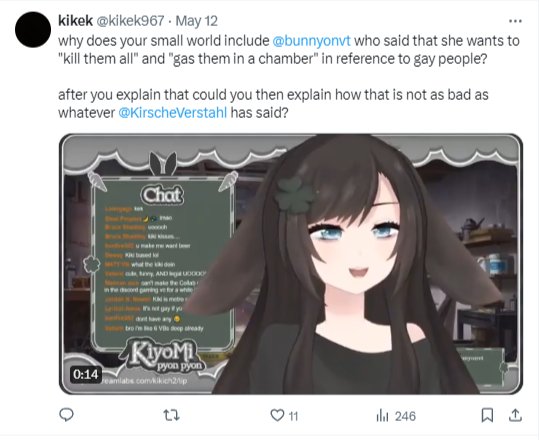Click the tweet body text
539x440 pixels.
288,76
